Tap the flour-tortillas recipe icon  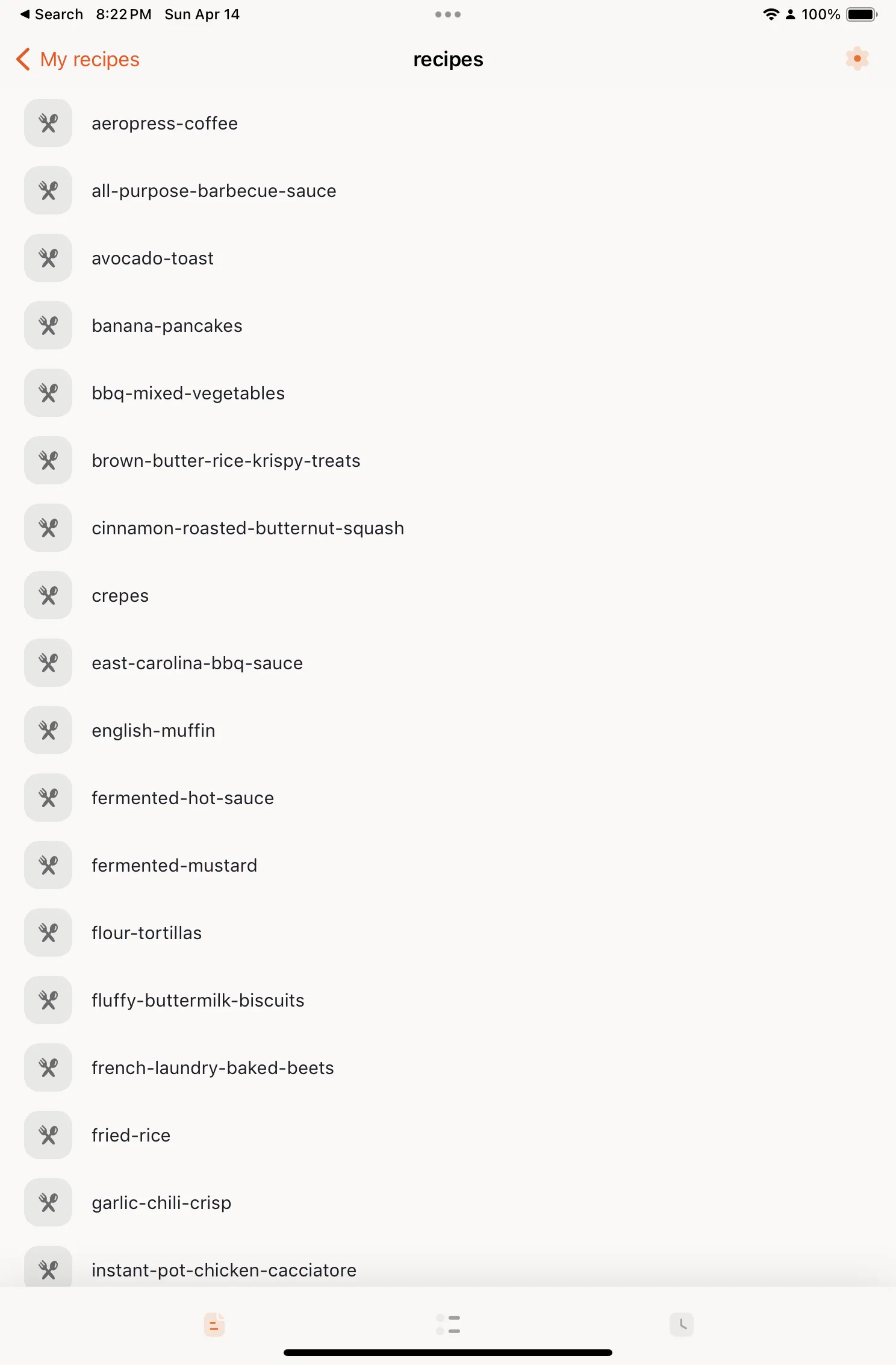[x=48, y=933]
